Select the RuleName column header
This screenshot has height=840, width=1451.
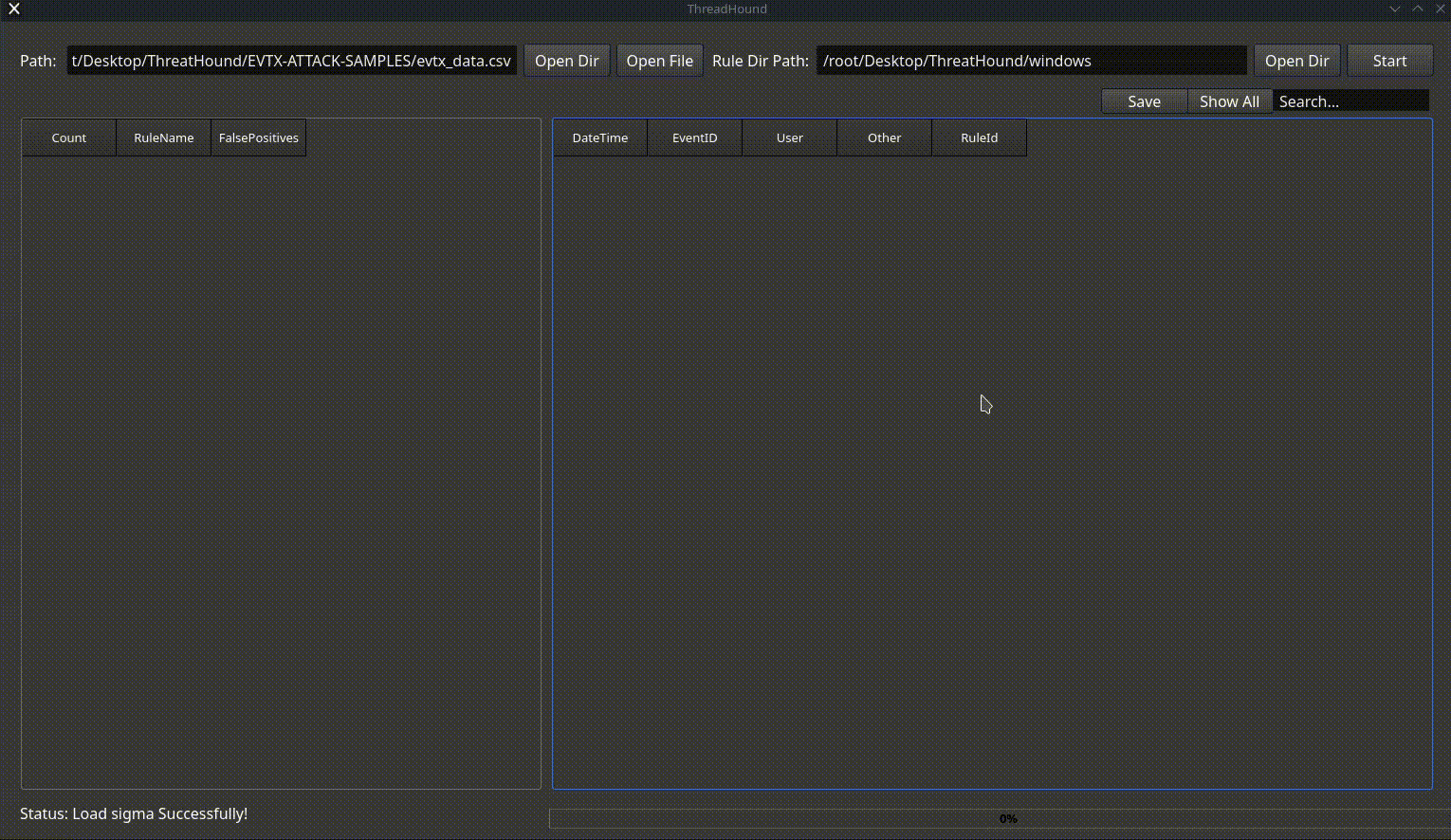pyautogui.click(x=164, y=137)
